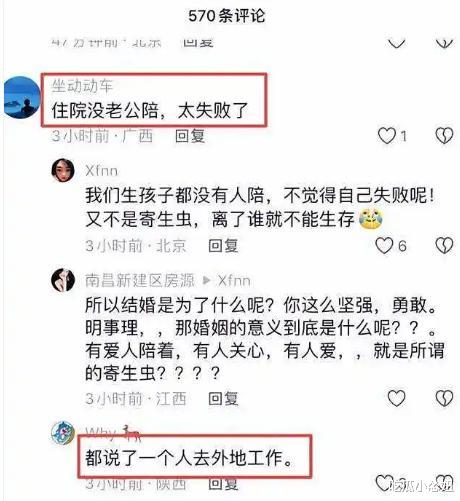460x501 pixels.
Task: Dislike the reply from 南昌新建区房源
Action: pyautogui.click(x=444, y=398)
